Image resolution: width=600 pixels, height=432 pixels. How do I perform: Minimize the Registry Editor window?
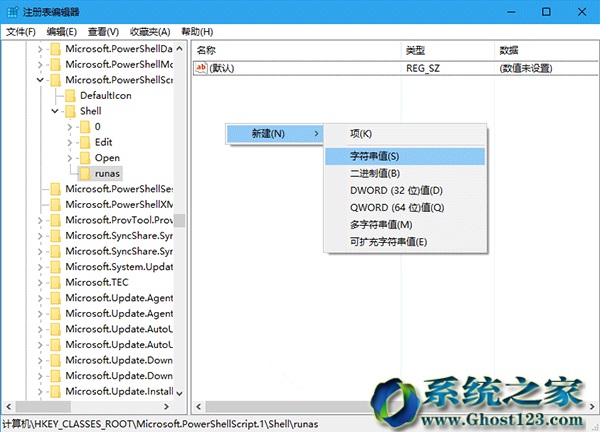(511, 12)
